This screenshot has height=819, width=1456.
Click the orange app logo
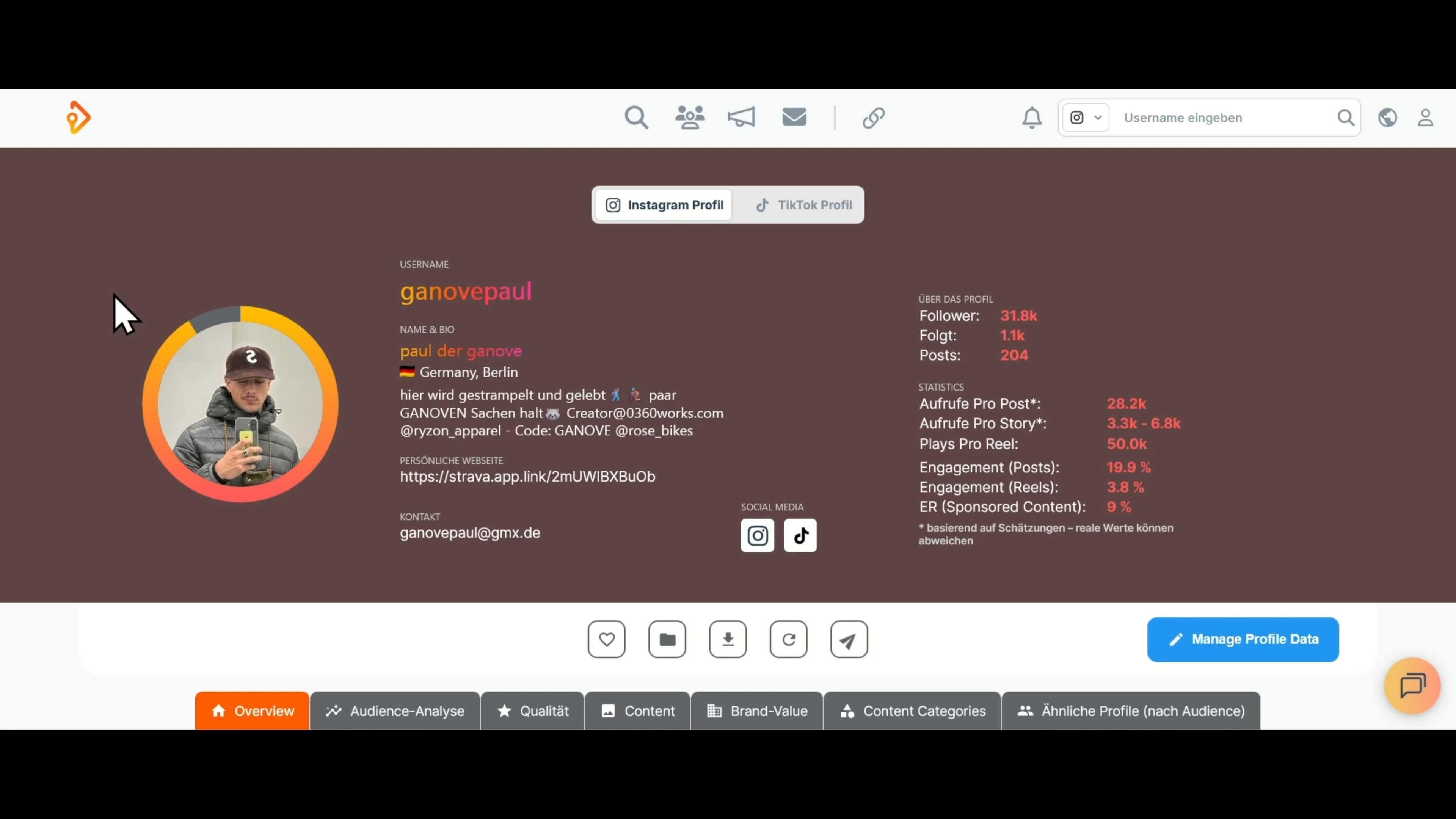[78, 118]
